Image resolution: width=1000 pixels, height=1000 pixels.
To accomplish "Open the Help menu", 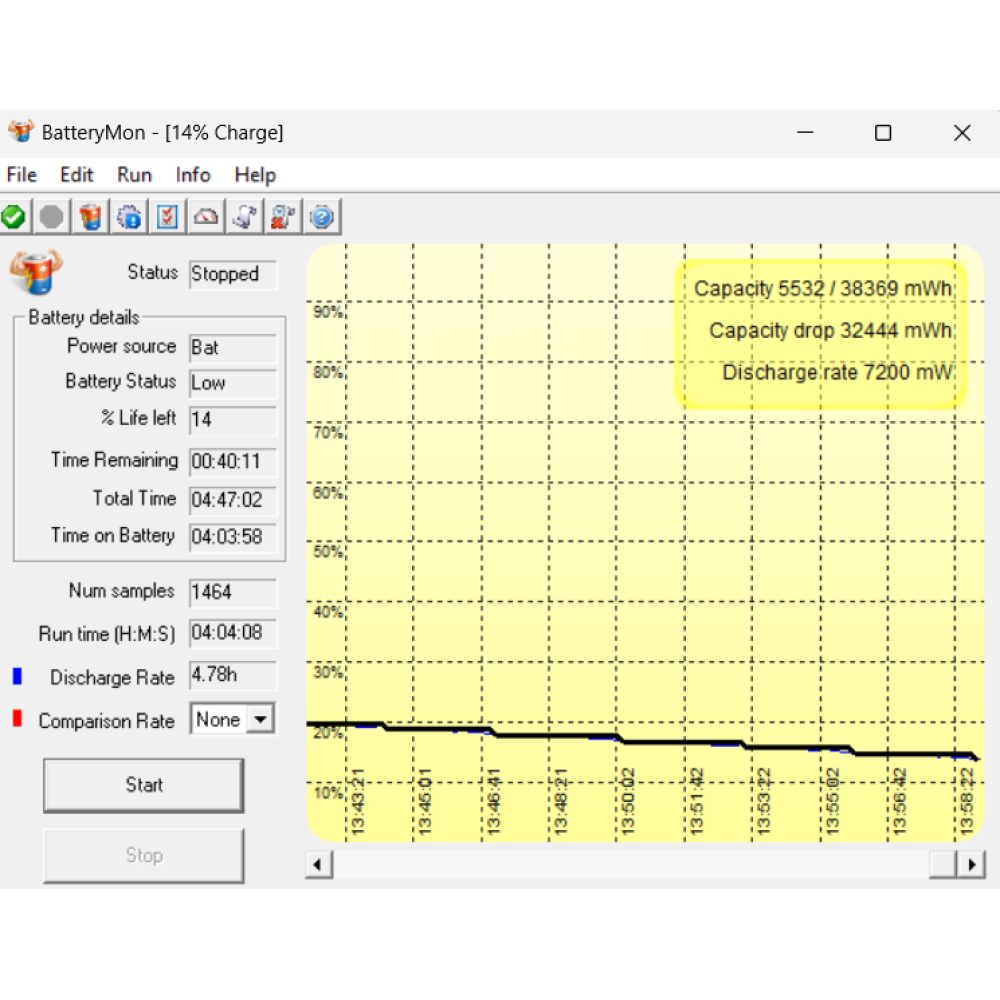I will (255, 175).
